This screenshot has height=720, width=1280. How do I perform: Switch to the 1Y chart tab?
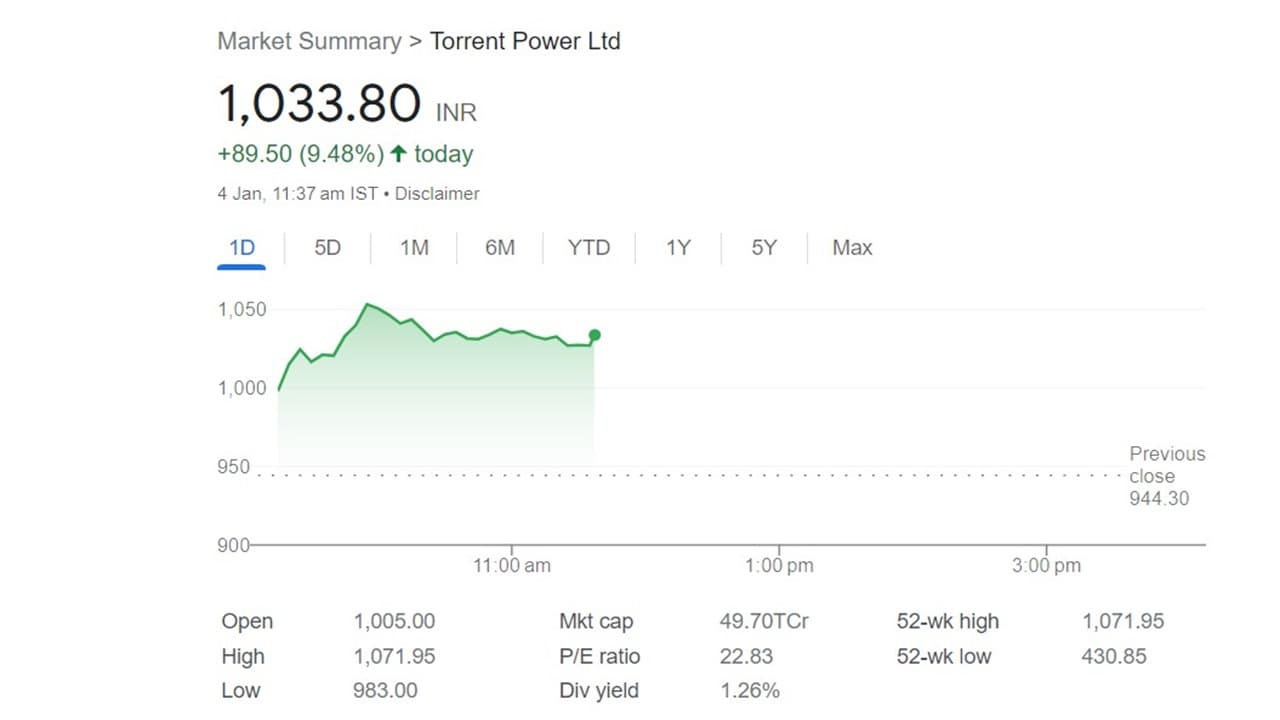(x=678, y=248)
